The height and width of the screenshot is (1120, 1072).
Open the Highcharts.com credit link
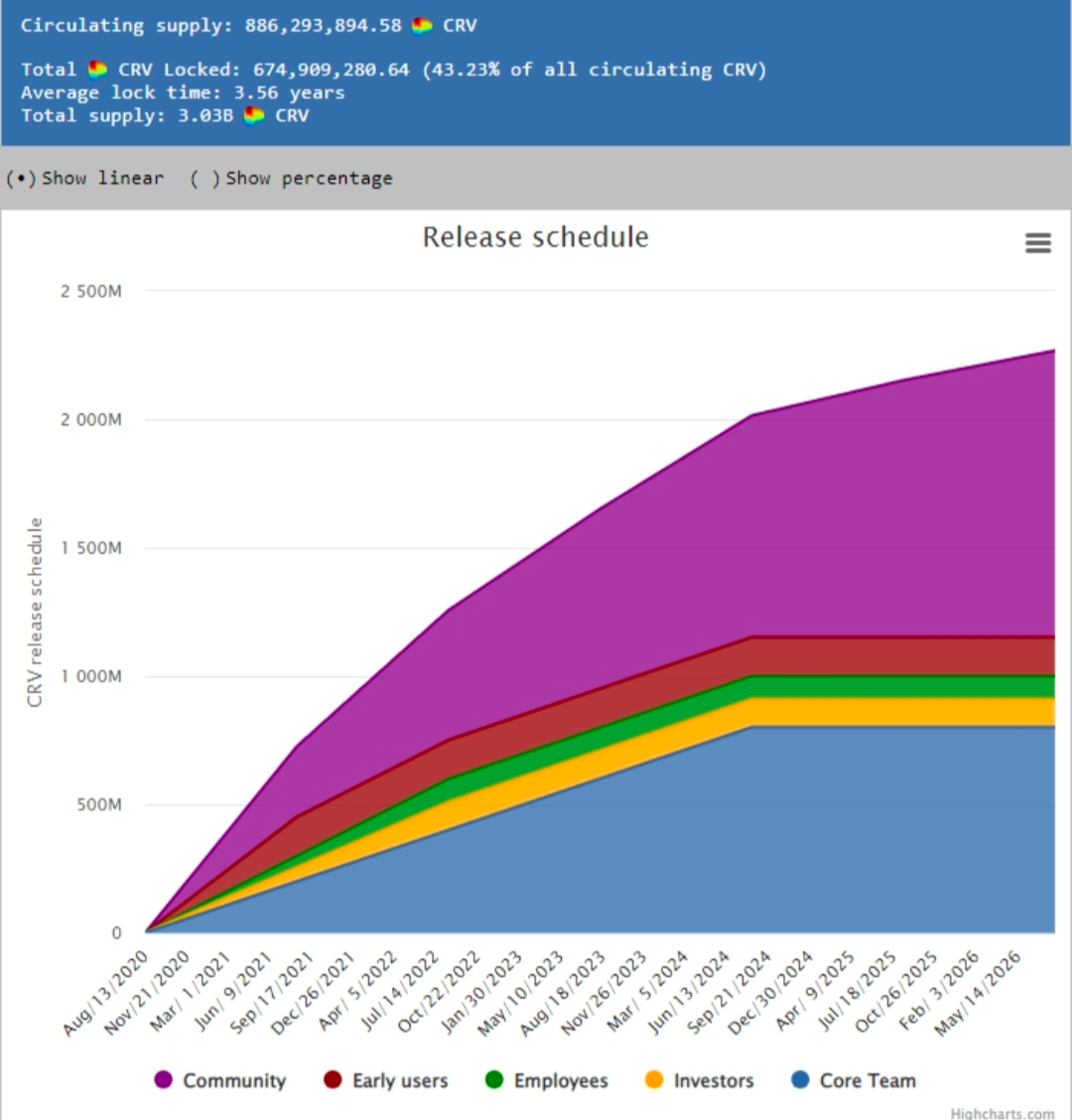pyautogui.click(x=1002, y=1113)
